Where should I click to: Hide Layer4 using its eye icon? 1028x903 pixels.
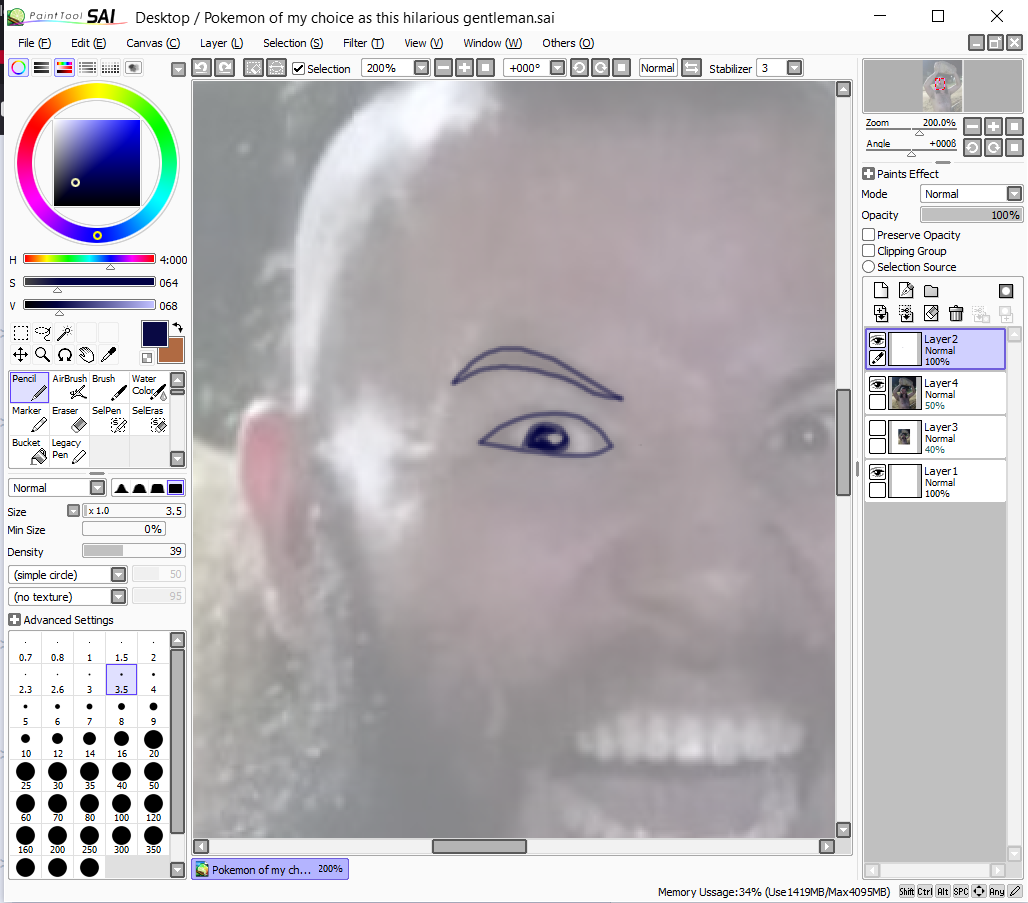[x=877, y=384]
